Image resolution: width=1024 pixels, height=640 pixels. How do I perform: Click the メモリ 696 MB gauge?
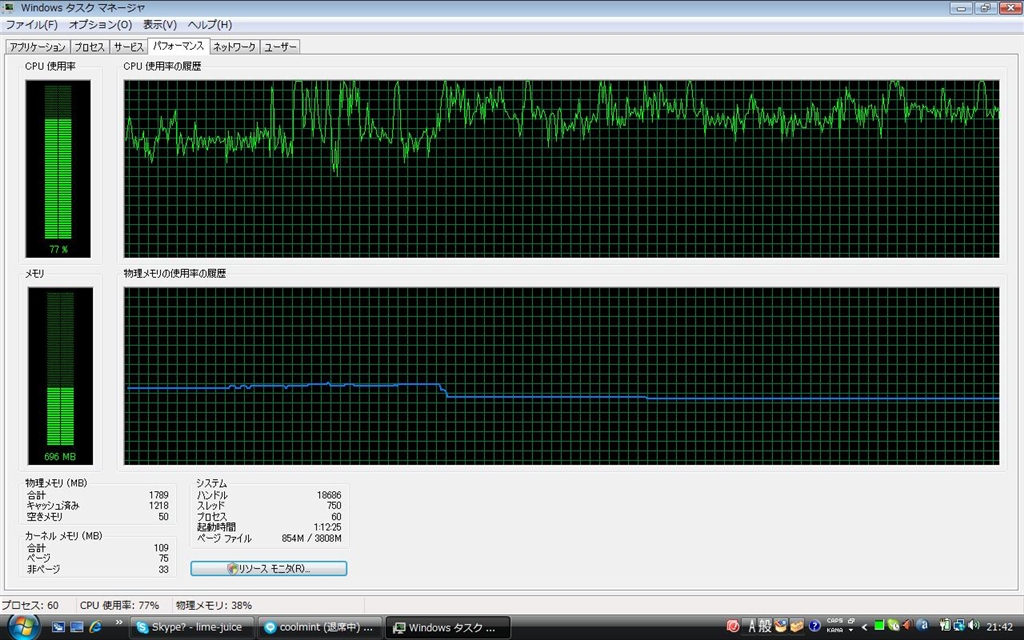point(60,376)
